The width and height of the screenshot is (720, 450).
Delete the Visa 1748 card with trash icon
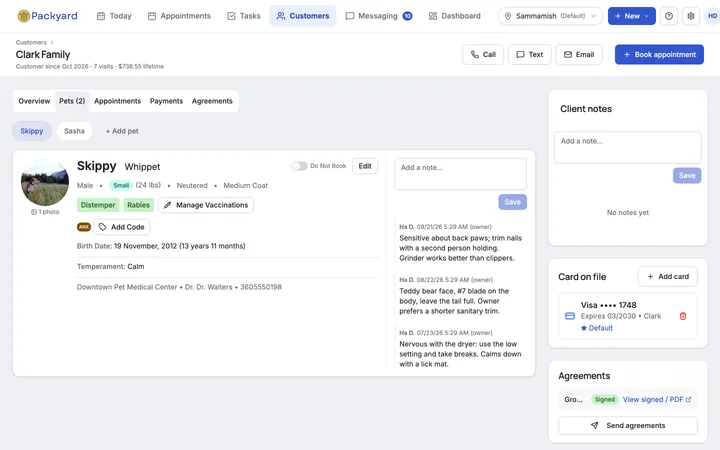(x=683, y=316)
